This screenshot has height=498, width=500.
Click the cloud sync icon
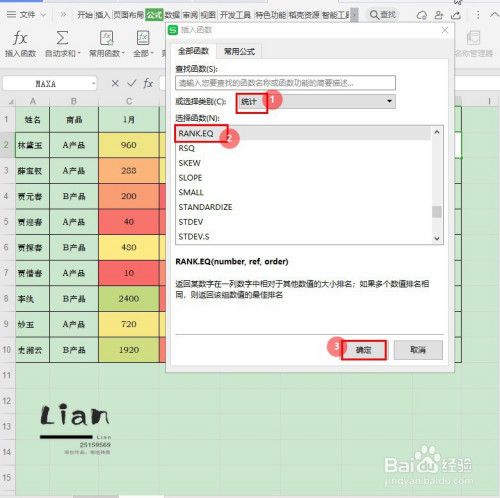pyautogui.click(x=422, y=15)
